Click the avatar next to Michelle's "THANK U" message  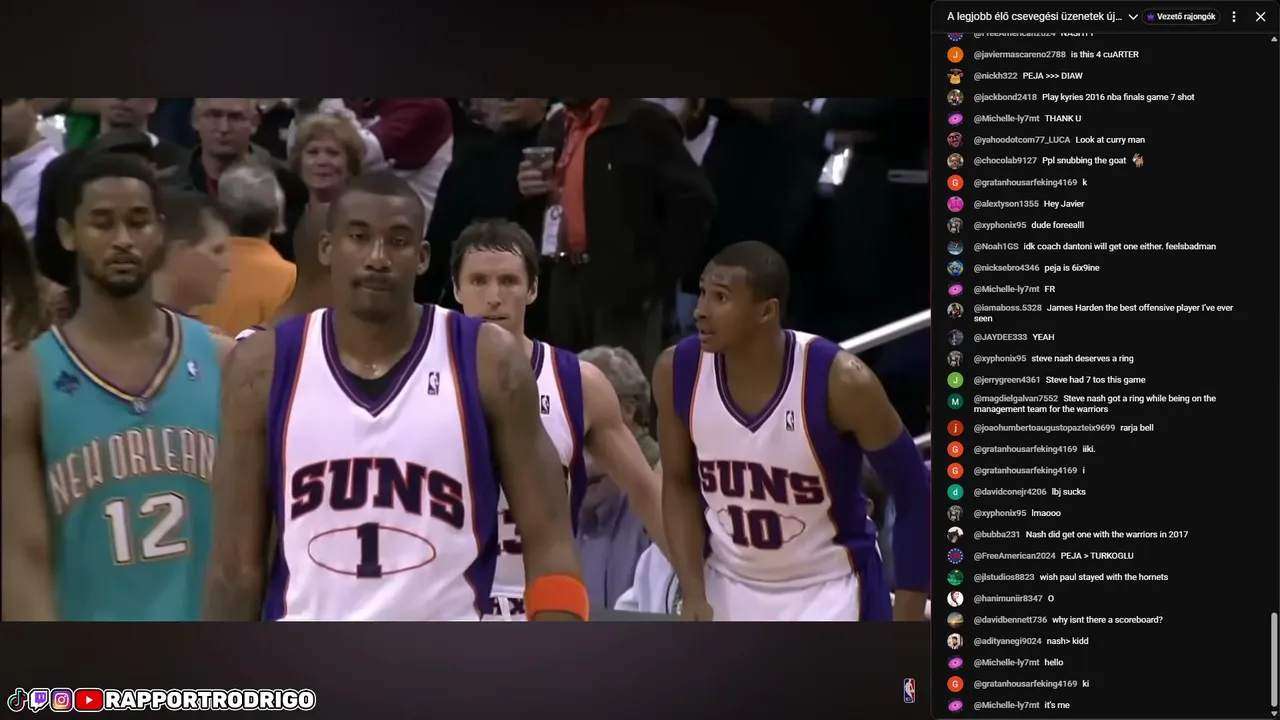tap(955, 118)
